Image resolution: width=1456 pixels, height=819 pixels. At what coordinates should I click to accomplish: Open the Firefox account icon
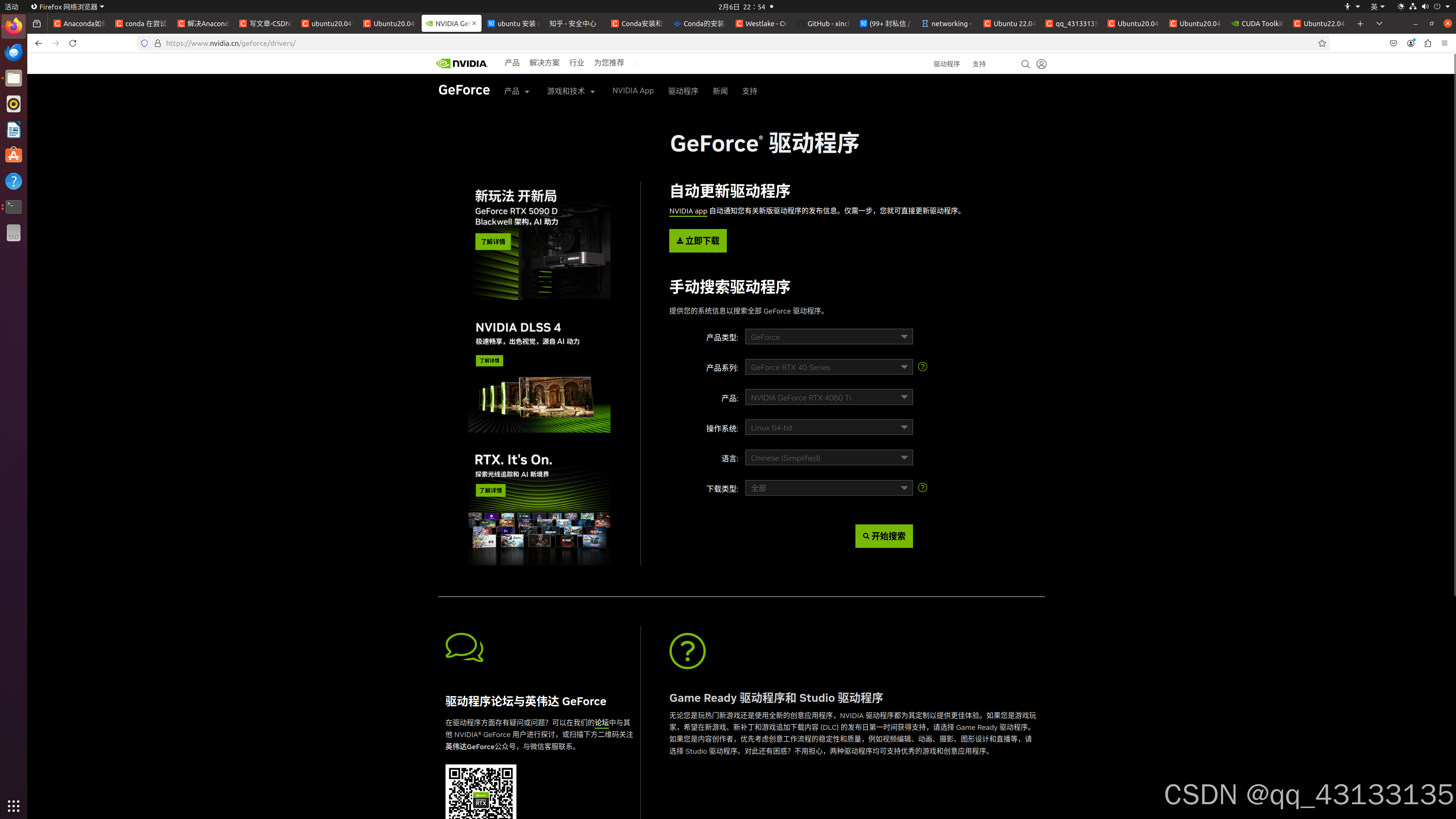click(1411, 43)
